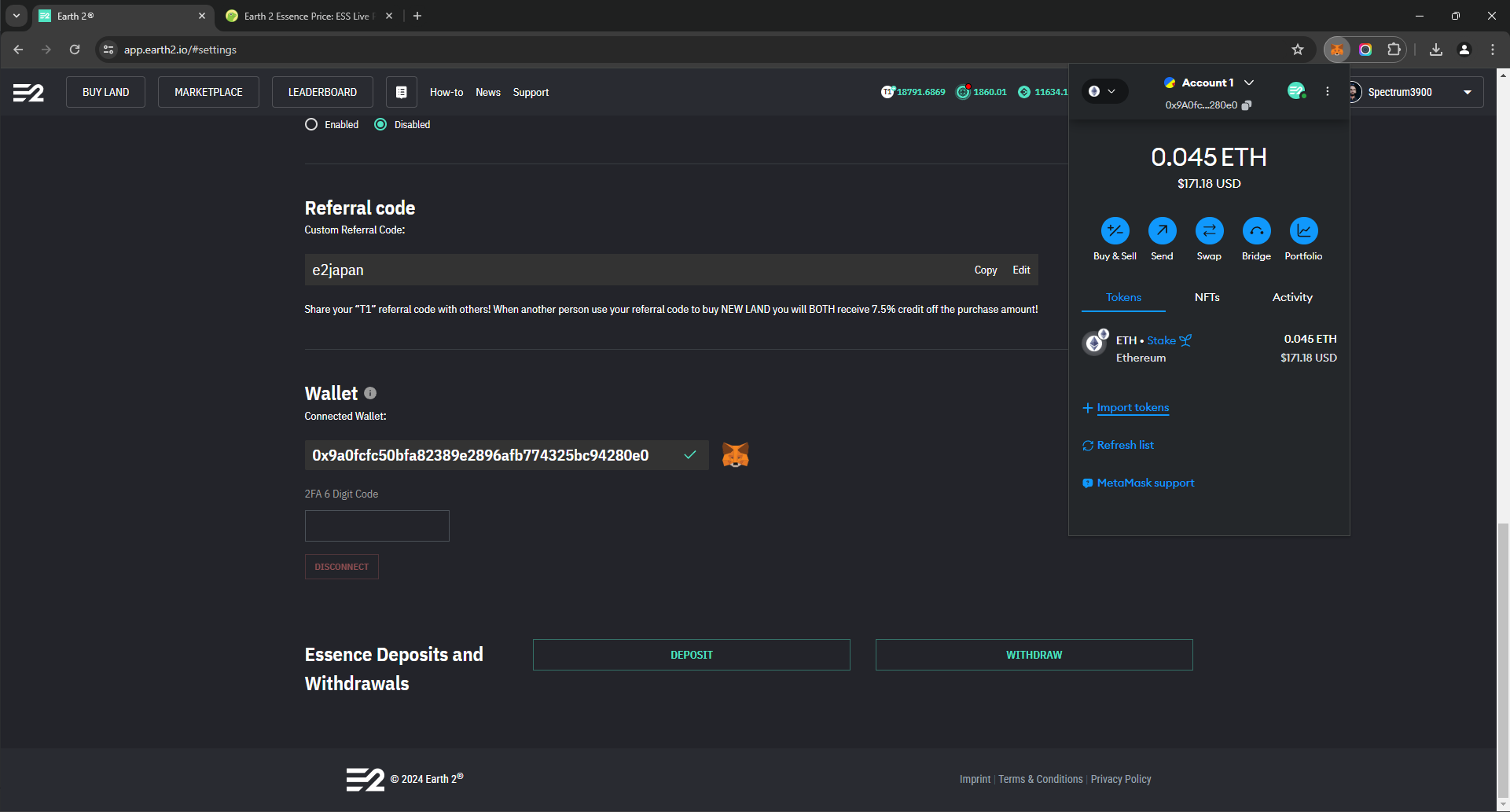Switch to the Activity tab

[1291, 297]
